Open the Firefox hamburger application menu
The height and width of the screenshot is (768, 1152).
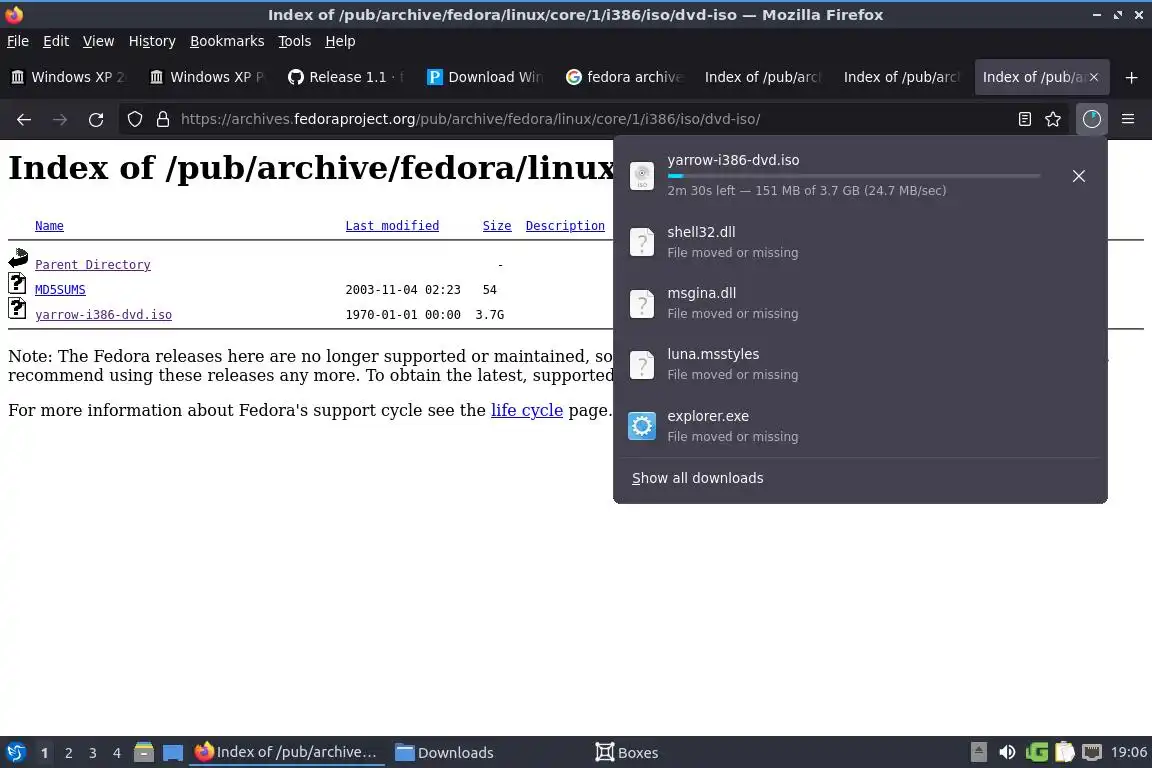(x=1128, y=119)
